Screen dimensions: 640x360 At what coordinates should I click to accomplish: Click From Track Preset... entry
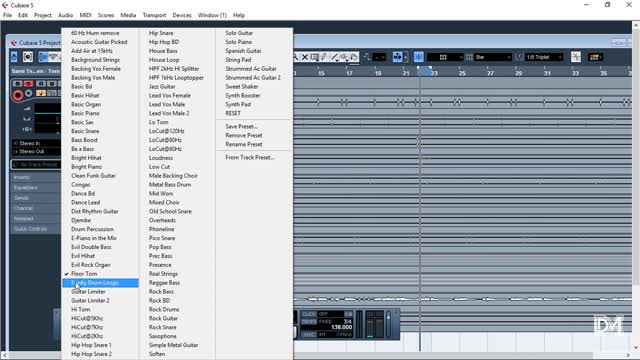pos(250,158)
